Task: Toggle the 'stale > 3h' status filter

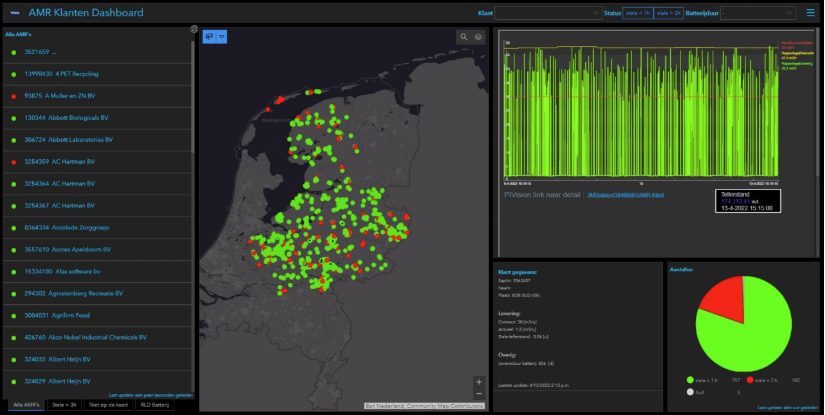Action: pyautogui.click(x=668, y=13)
